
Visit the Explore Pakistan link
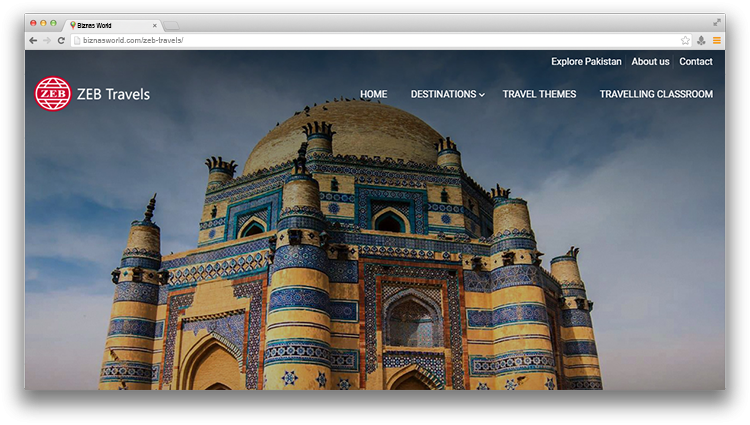click(586, 61)
